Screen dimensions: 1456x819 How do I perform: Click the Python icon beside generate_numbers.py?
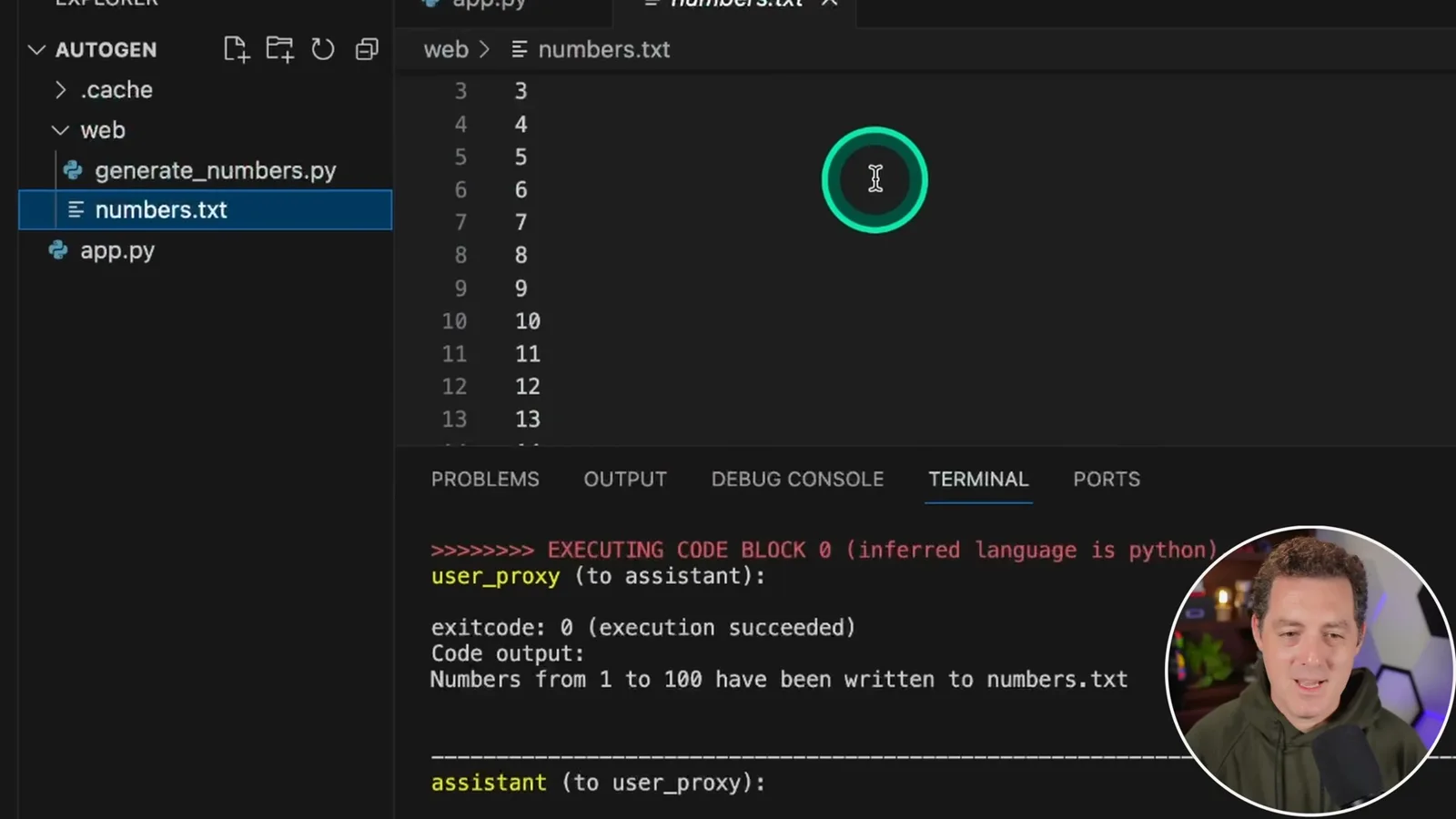(x=73, y=170)
